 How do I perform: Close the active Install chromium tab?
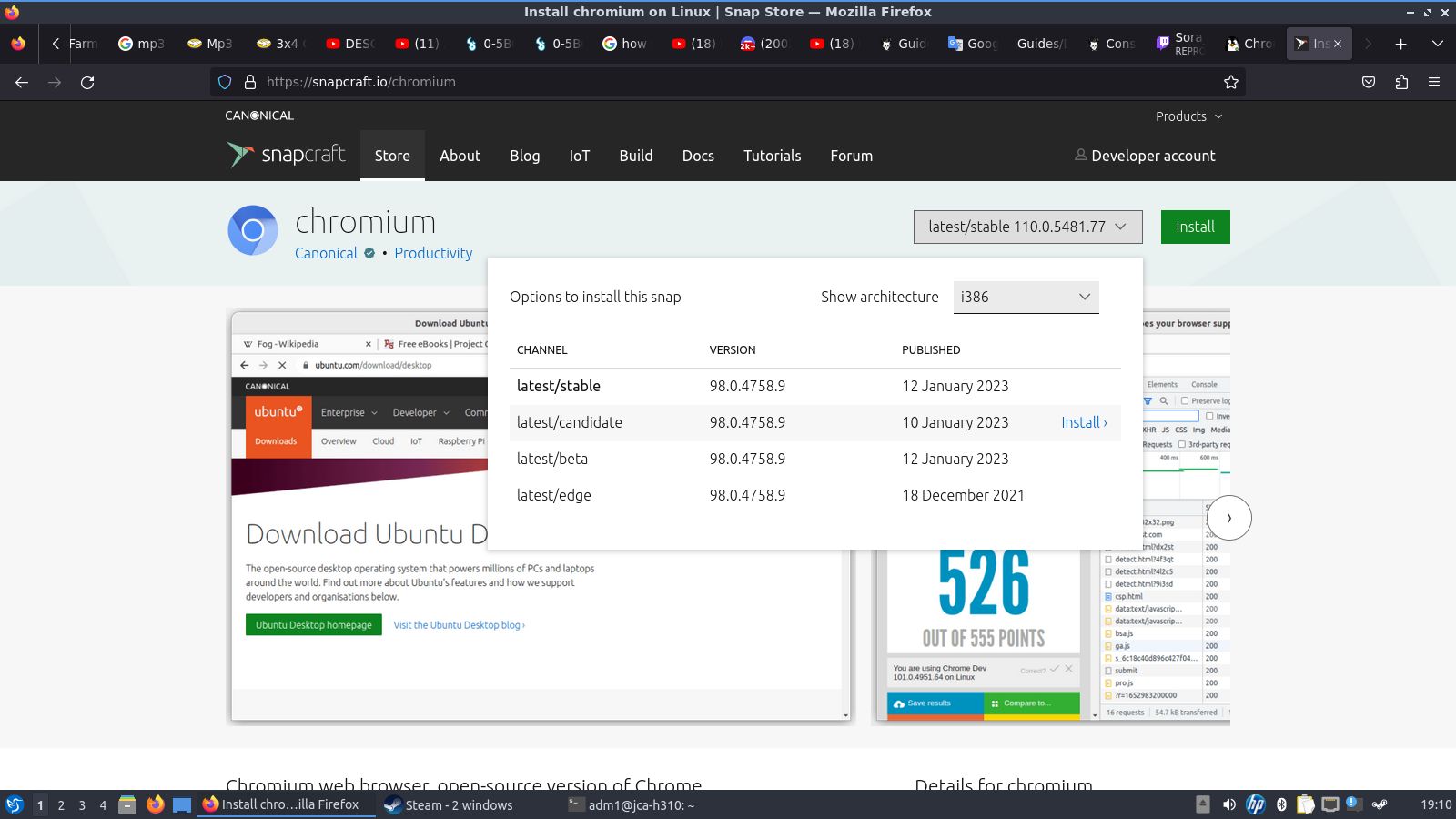tap(1338, 44)
